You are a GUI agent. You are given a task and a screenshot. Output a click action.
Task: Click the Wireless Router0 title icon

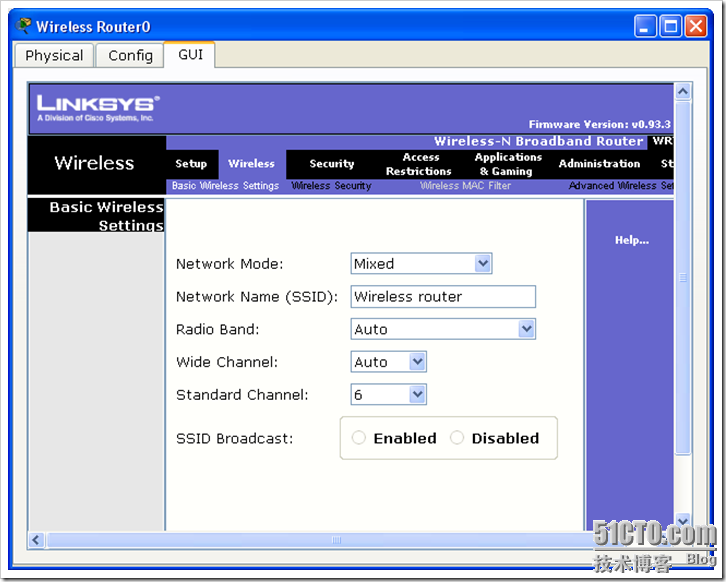point(23,25)
